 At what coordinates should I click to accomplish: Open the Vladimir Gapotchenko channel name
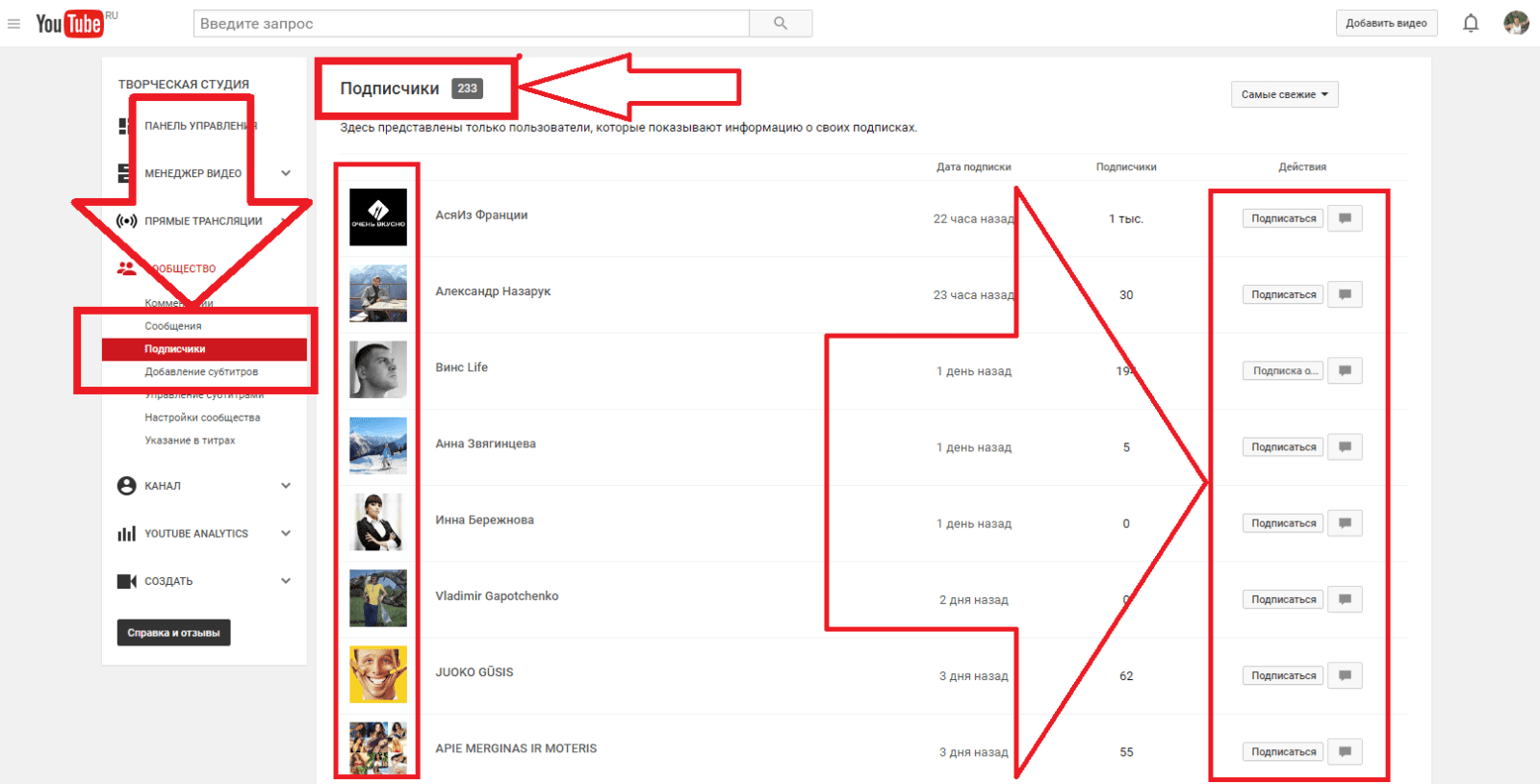[497, 595]
